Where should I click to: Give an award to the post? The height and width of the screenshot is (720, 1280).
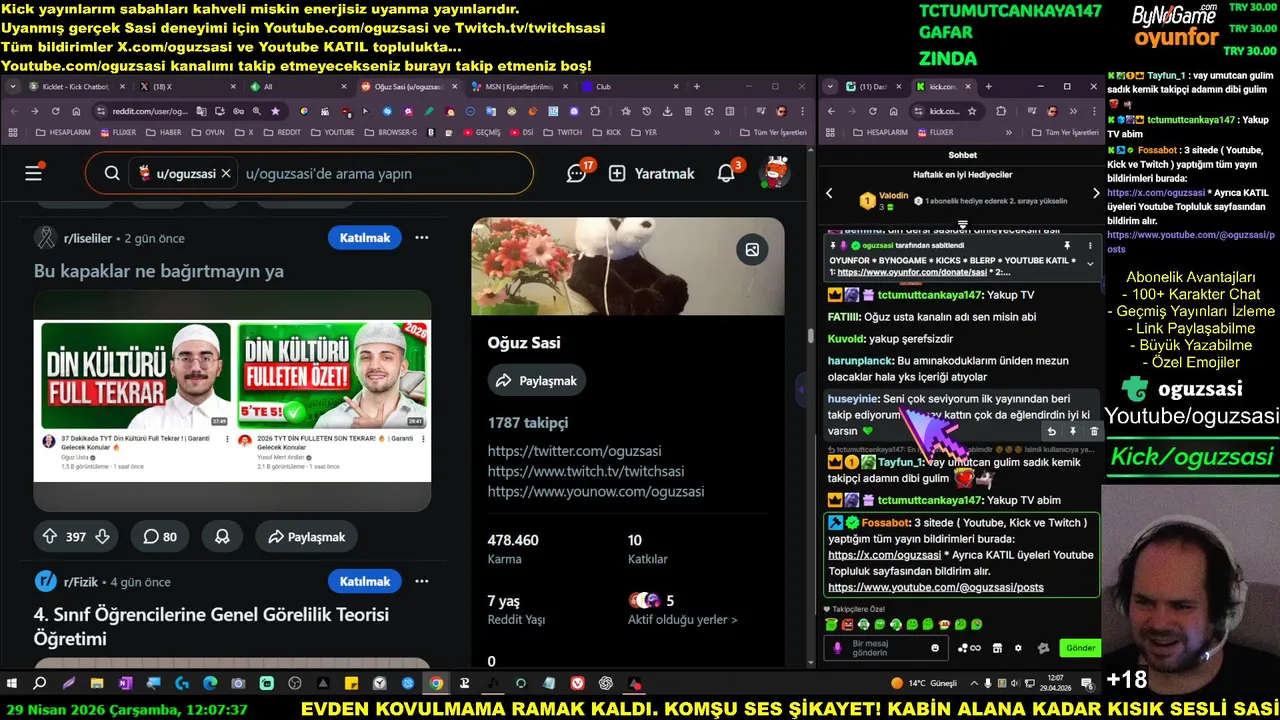[x=222, y=537]
